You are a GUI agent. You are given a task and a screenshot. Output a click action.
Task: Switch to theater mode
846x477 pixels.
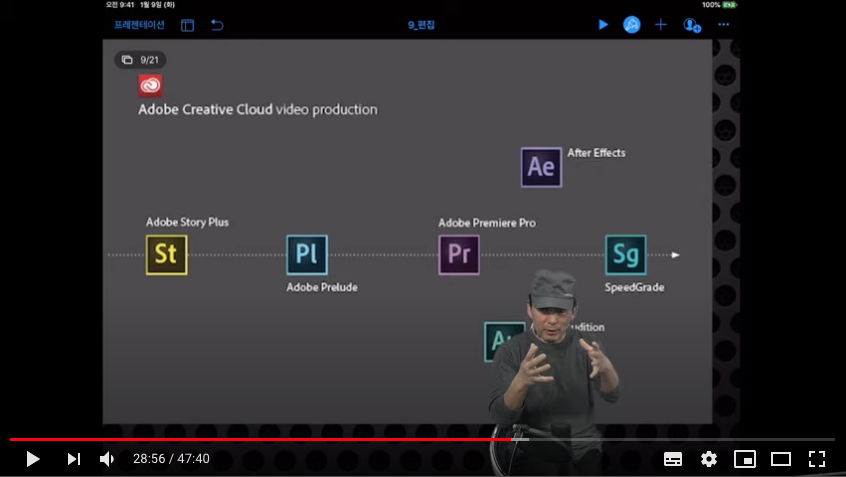(x=780, y=459)
